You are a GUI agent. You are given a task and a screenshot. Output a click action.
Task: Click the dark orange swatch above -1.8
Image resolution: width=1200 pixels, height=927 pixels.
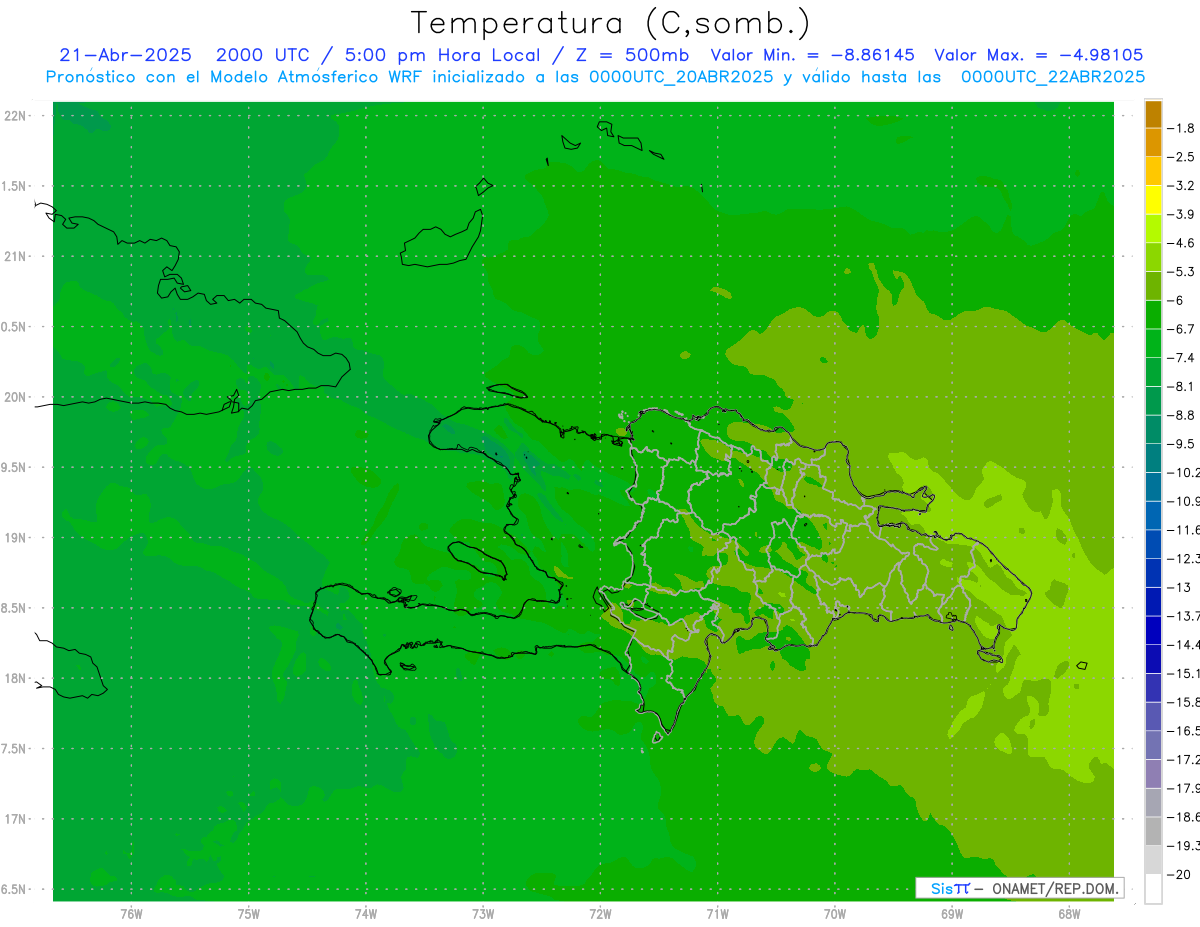(x=1154, y=114)
